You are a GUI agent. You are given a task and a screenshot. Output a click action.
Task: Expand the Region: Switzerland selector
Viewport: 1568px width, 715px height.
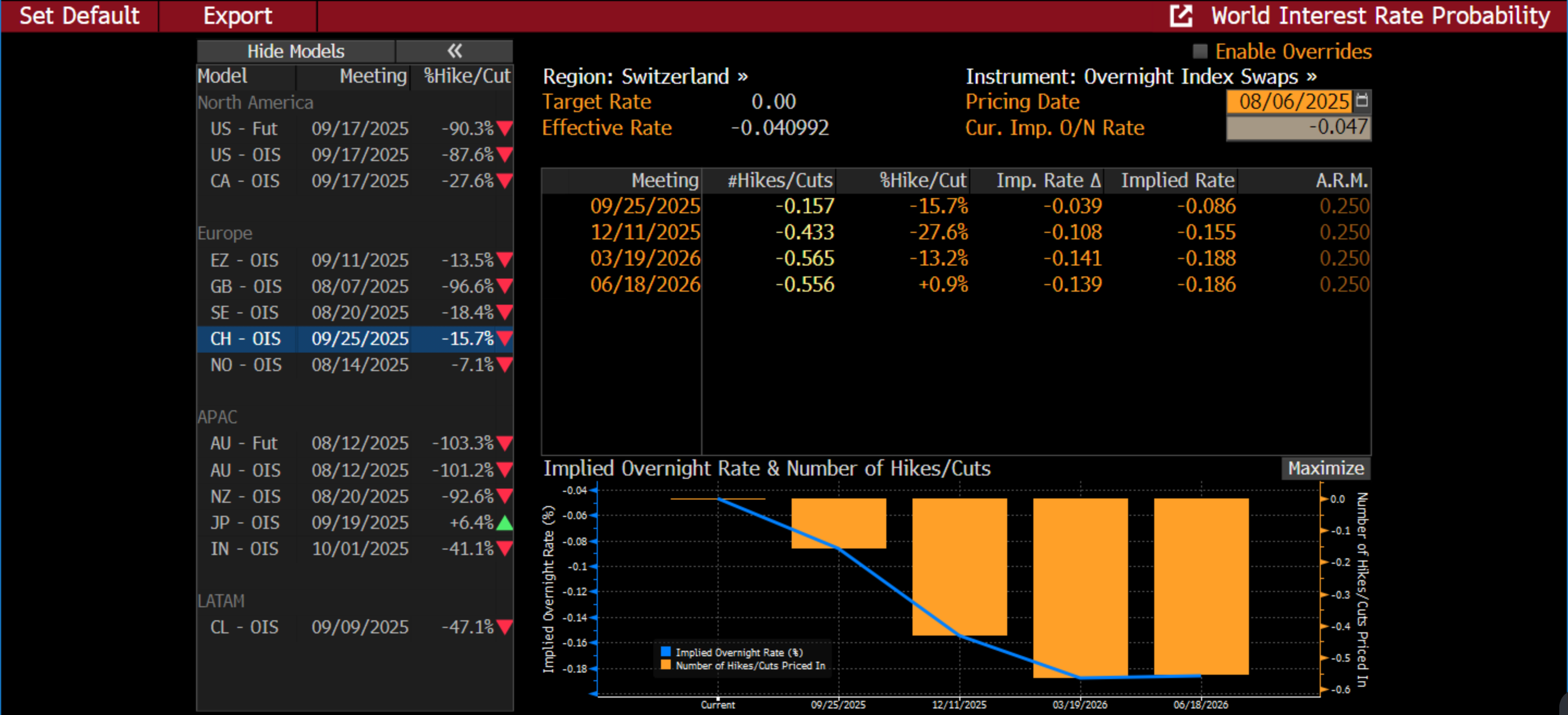coord(645,77)
